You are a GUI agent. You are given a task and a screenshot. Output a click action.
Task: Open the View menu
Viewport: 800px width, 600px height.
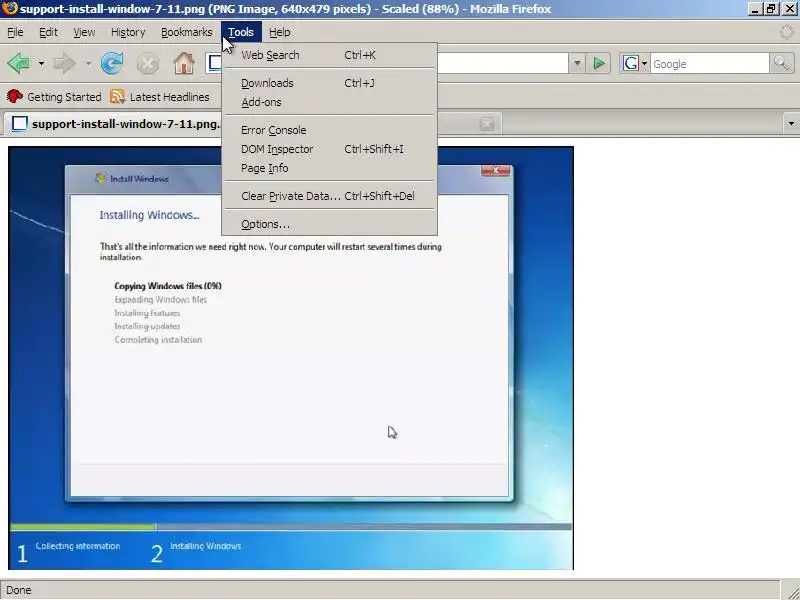click(84, 32)
